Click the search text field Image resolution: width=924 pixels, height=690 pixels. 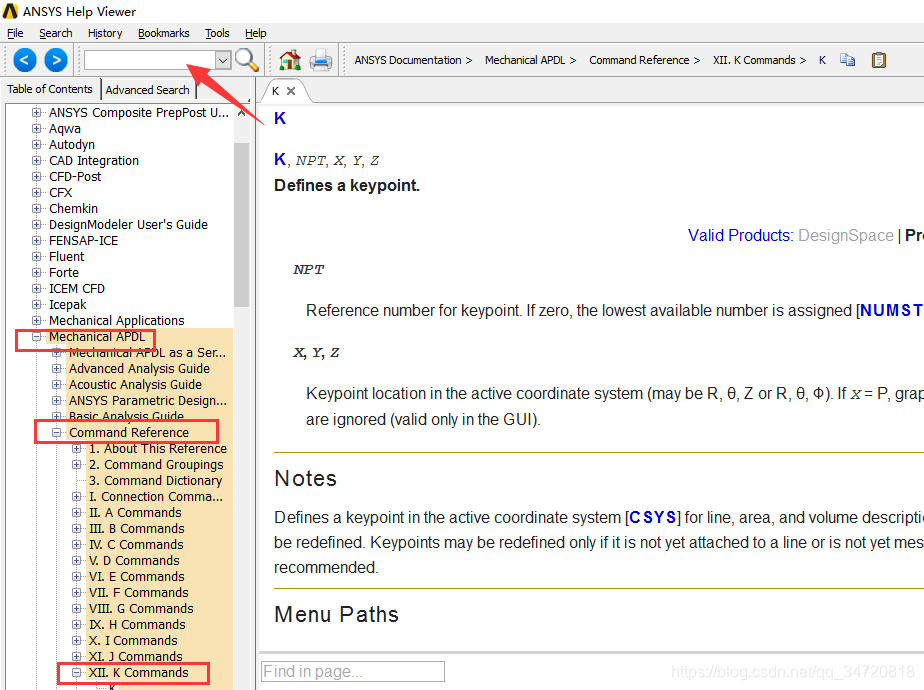150,60
